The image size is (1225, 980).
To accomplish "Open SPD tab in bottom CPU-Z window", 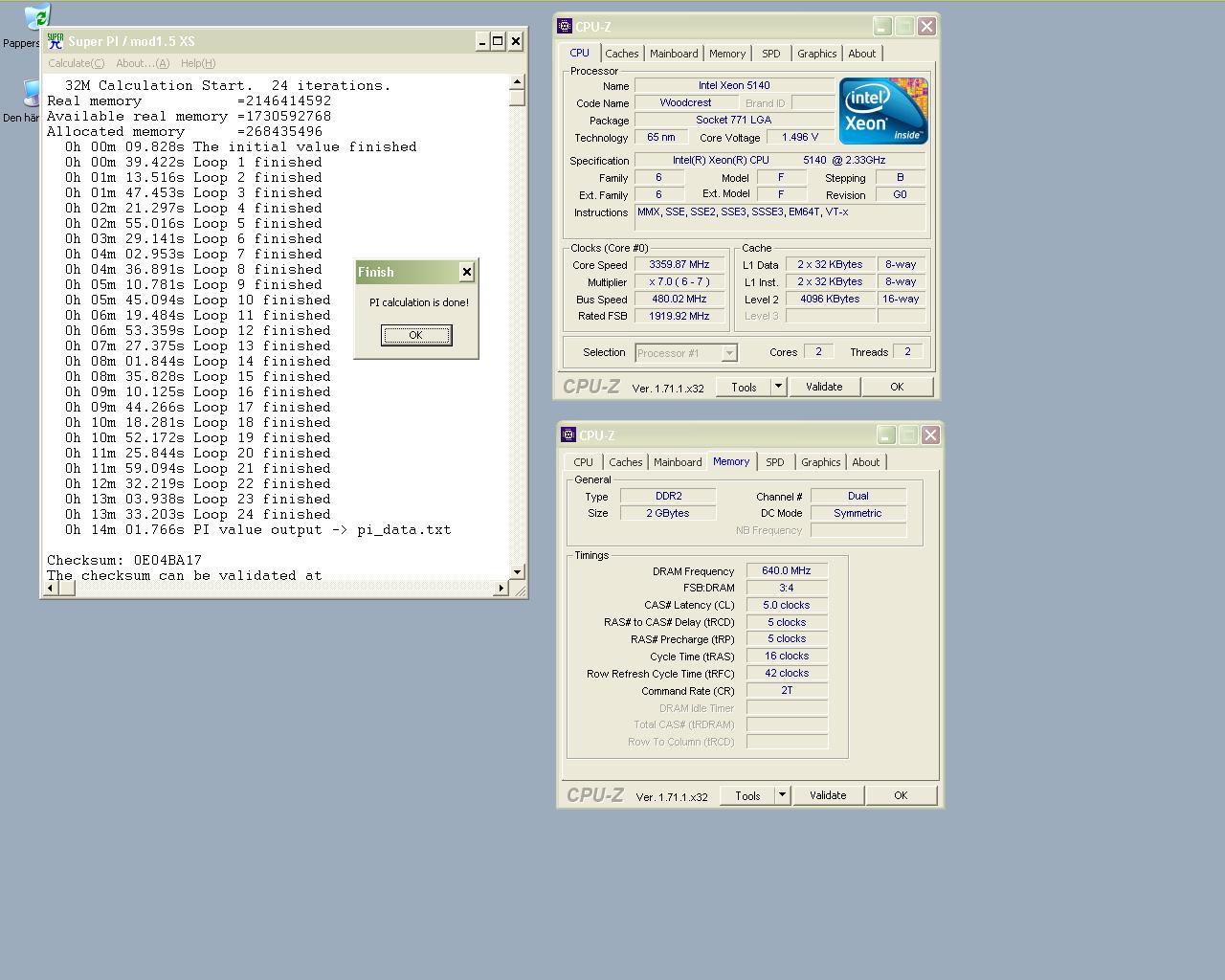I will pyautogui.click(x=775, y=462).
